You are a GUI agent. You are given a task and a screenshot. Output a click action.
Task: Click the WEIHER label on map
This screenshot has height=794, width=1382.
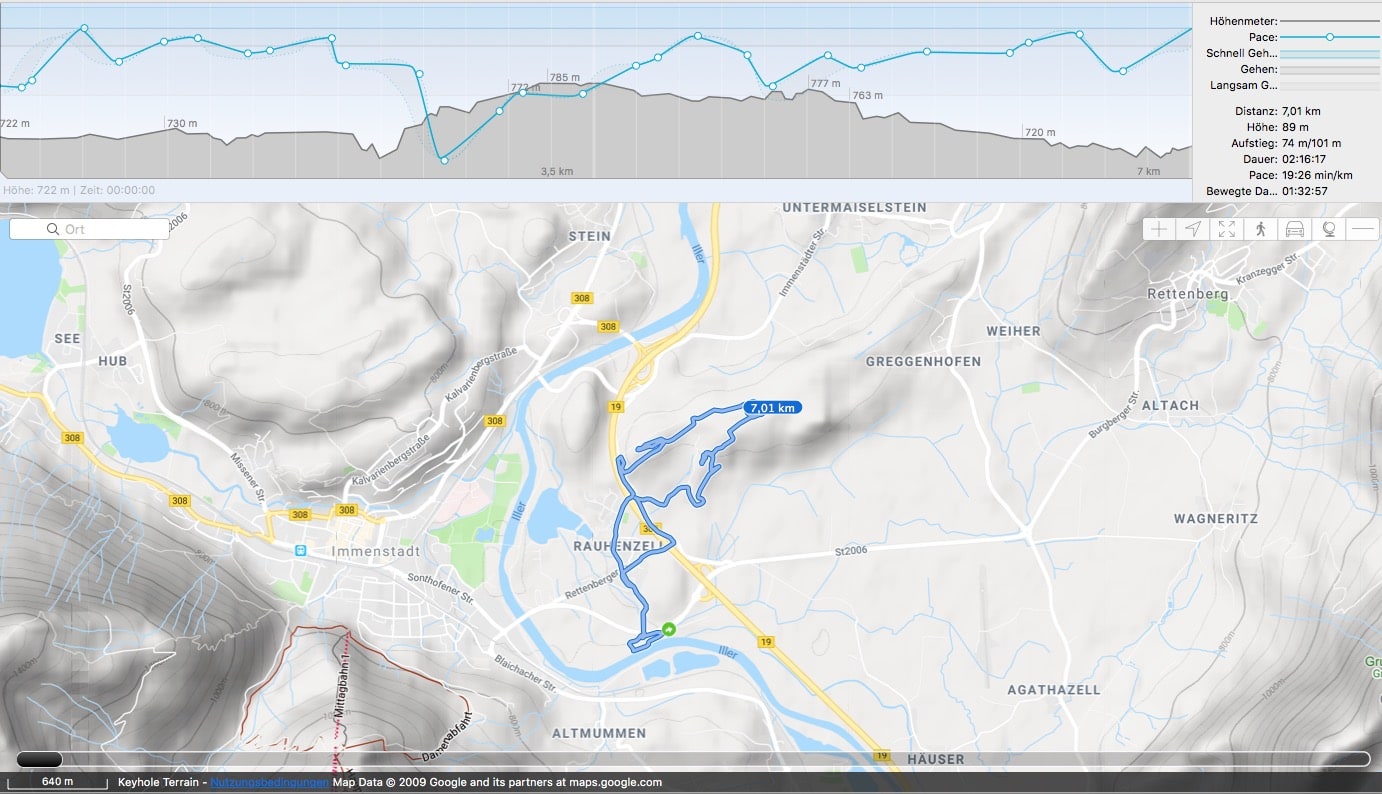(1013, 331)
